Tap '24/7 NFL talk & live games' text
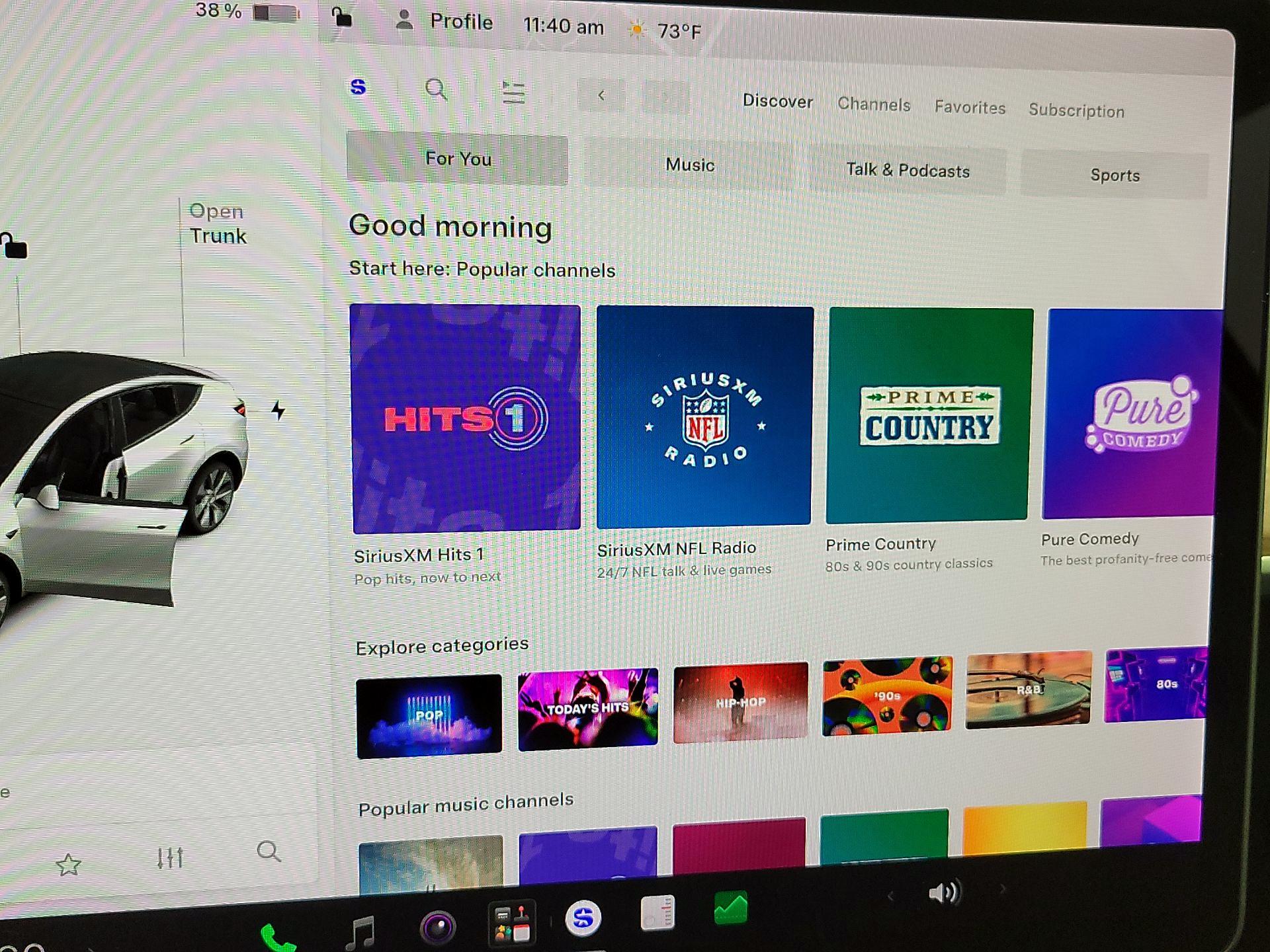This screenshot has height=952, width=1270. [684, 571]
